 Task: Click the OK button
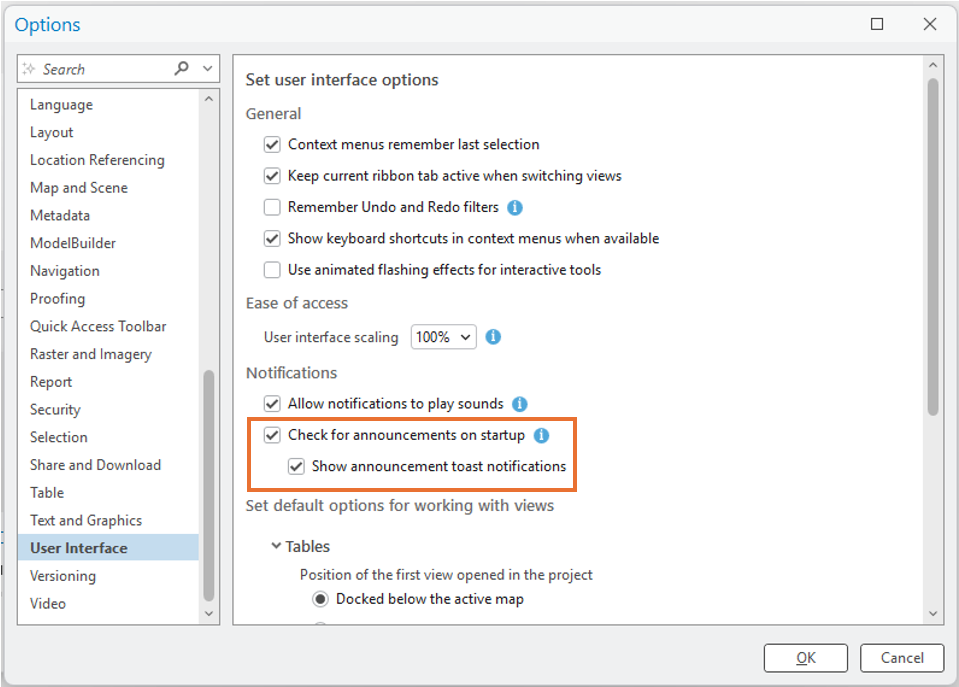point(805,658)
